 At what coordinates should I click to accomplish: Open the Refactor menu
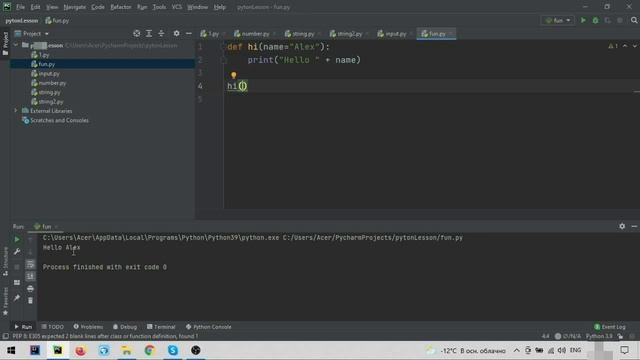click(121, 7)
